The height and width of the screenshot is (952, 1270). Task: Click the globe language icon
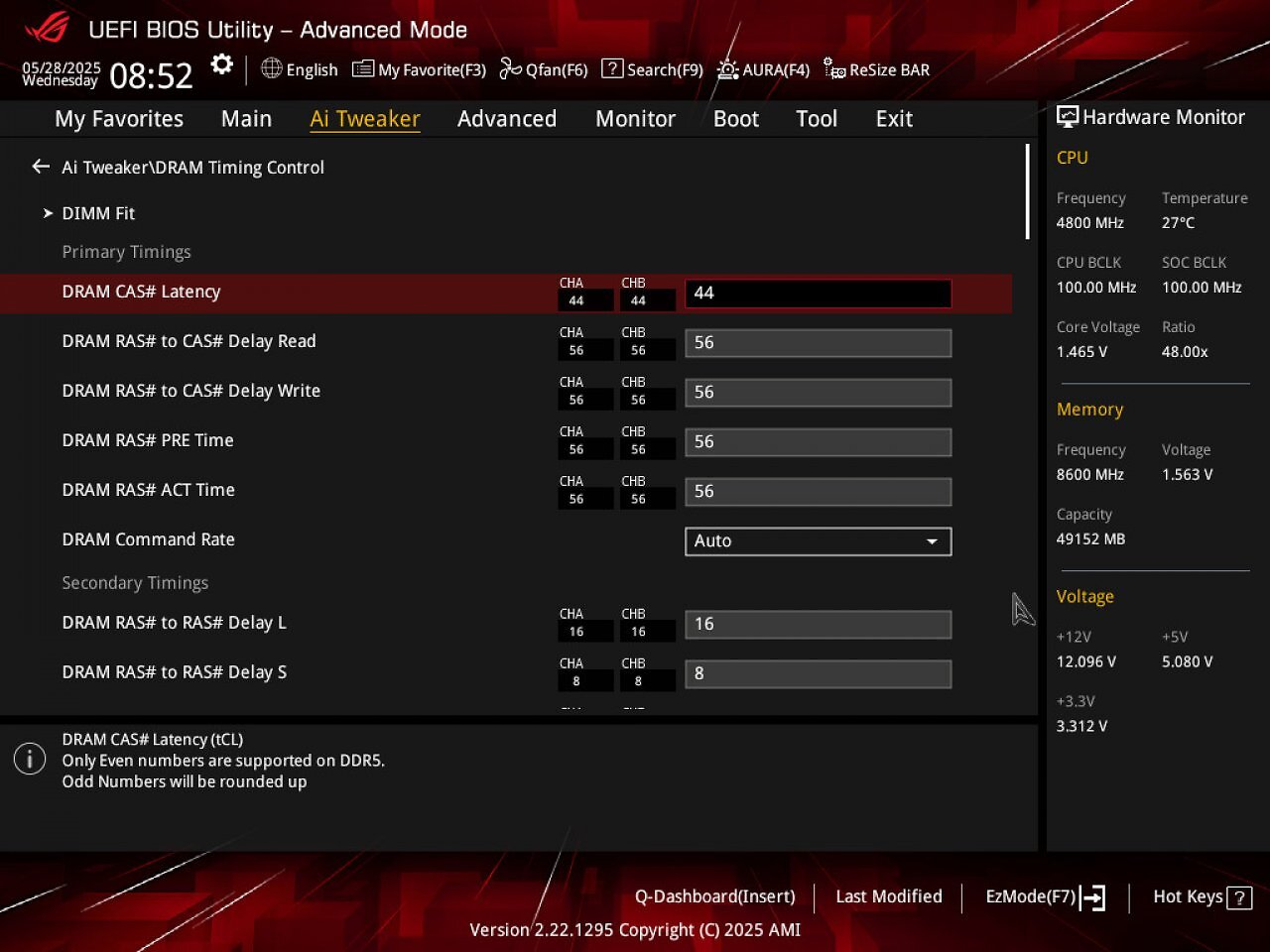click(271, 68)
